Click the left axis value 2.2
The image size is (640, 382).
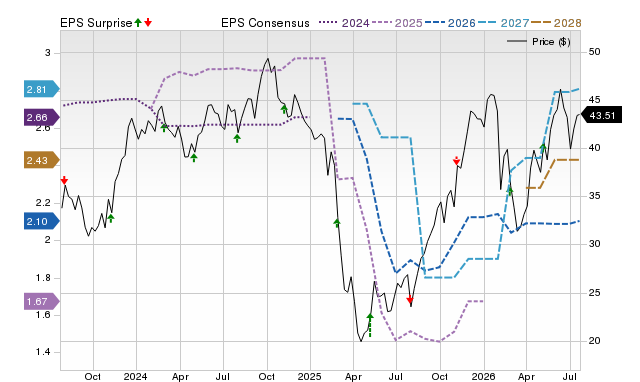pyautogui.click(x=42, y=202)
